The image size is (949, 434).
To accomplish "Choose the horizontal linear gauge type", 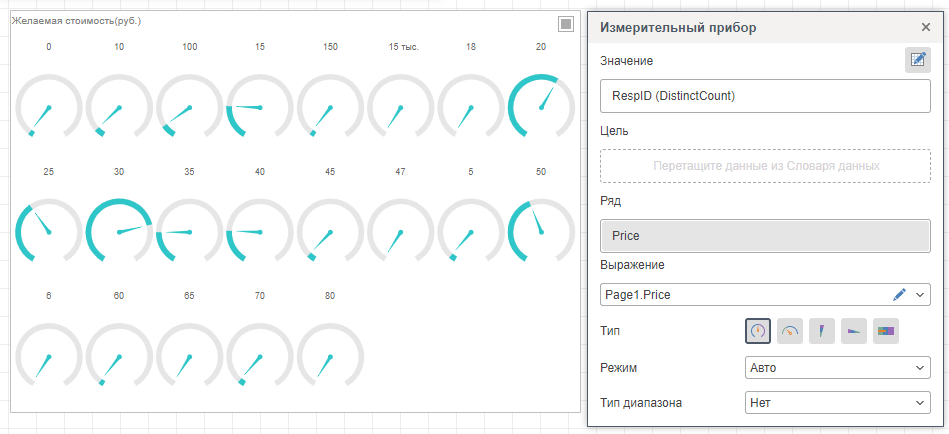I will pos(854,331).
